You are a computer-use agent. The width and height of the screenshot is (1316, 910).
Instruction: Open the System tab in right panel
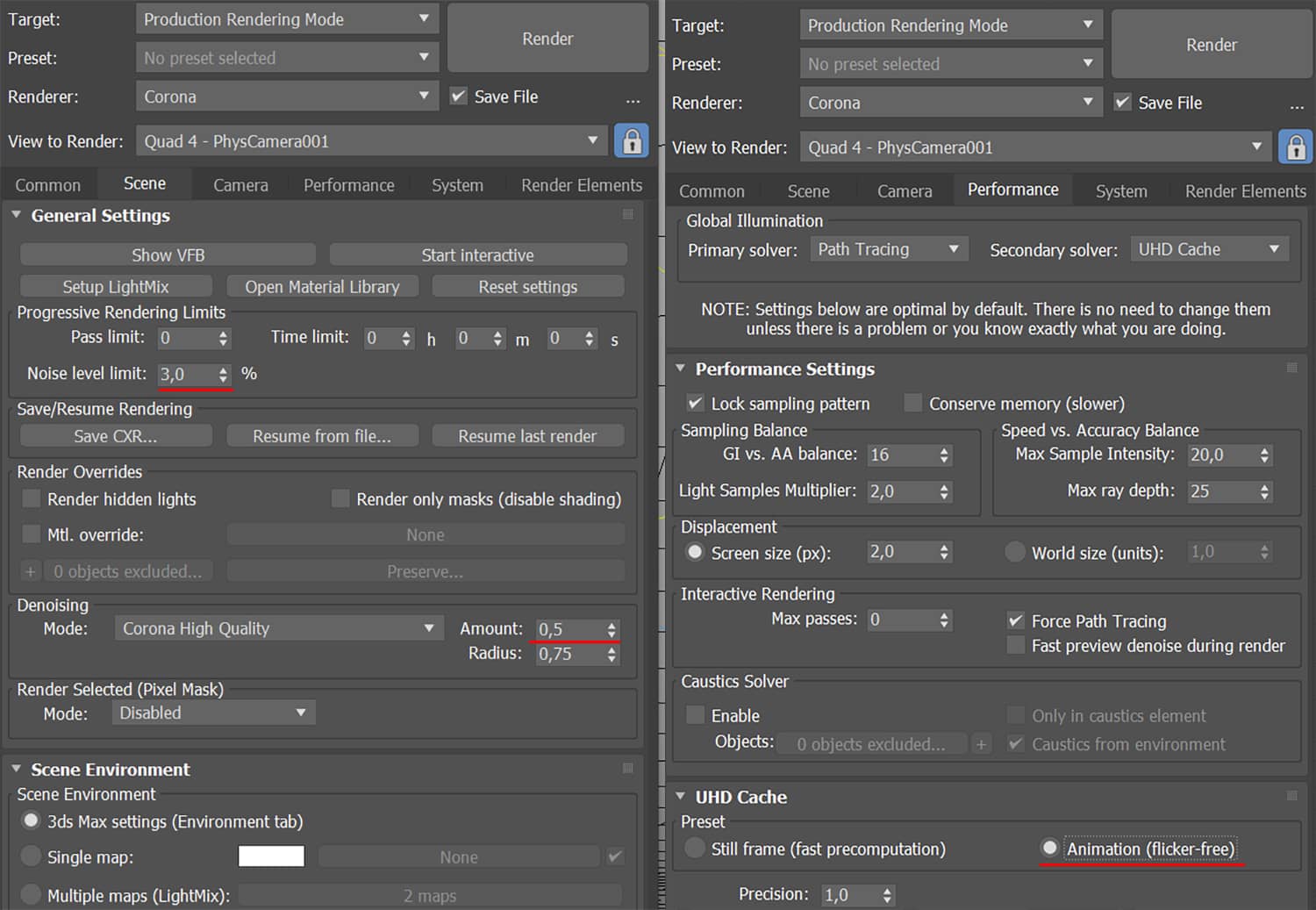coord(1120,191)
